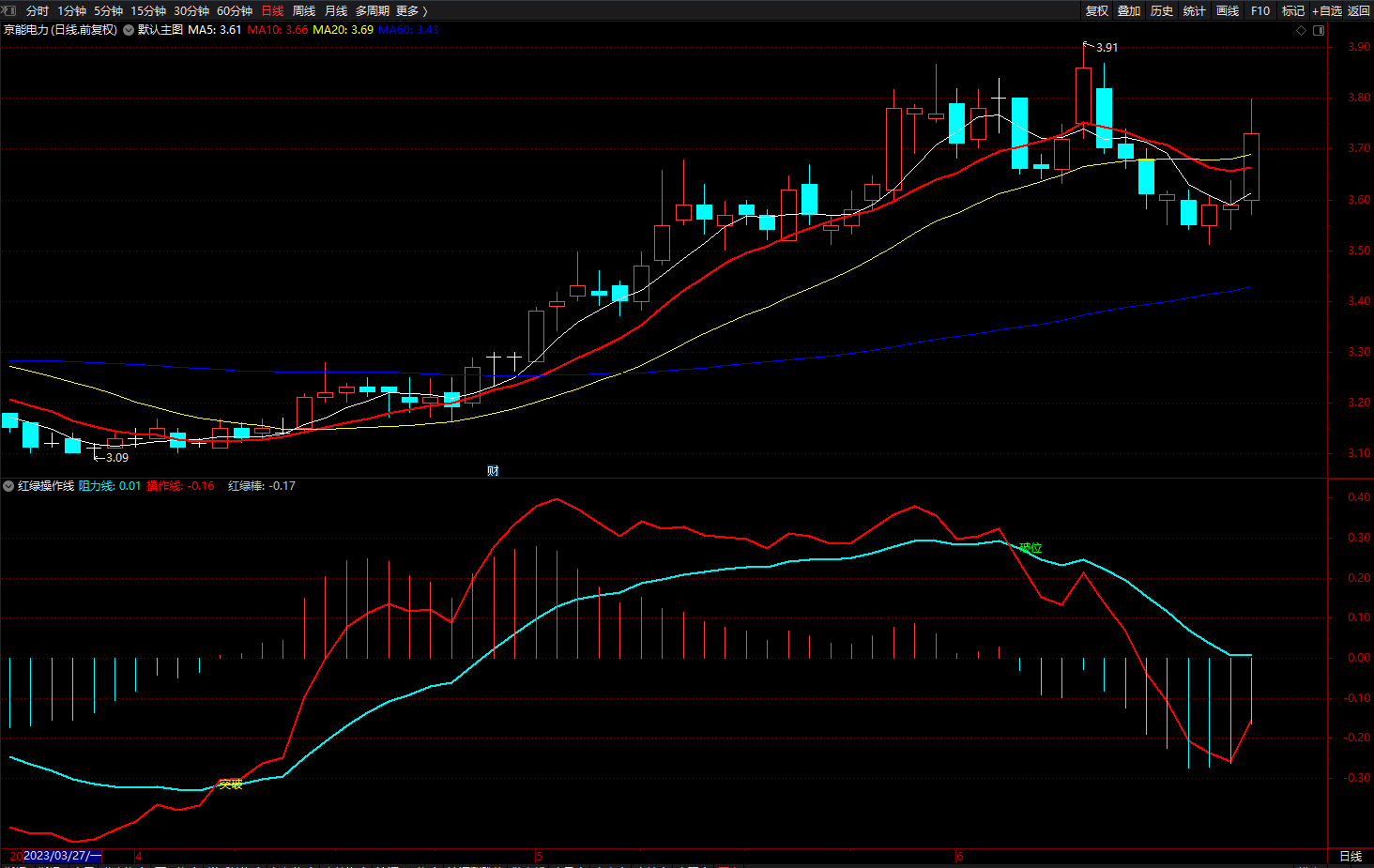Select the 1分钟 period tab
The height and width of the screenshot is (868, 1374).
point(71,11)
